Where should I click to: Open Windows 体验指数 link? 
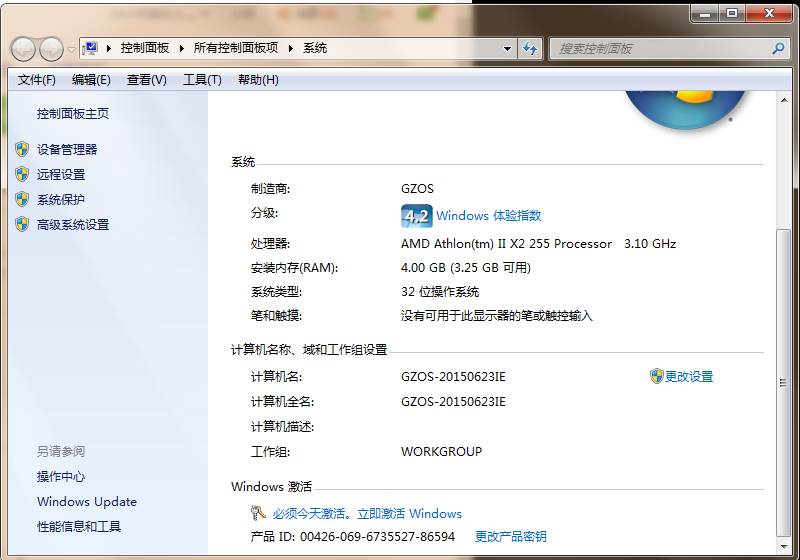coord(488,216)
